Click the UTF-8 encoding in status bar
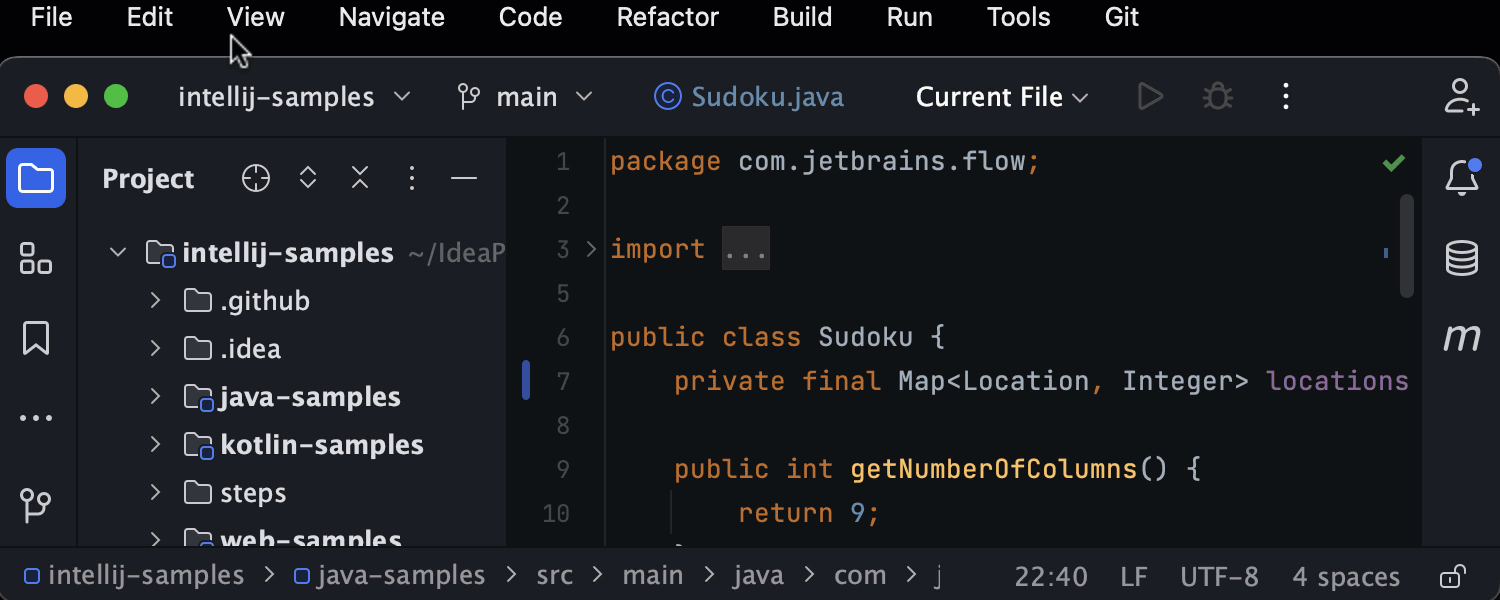This screenshot has width=1500, height=600. click(x=1219, y=577)
